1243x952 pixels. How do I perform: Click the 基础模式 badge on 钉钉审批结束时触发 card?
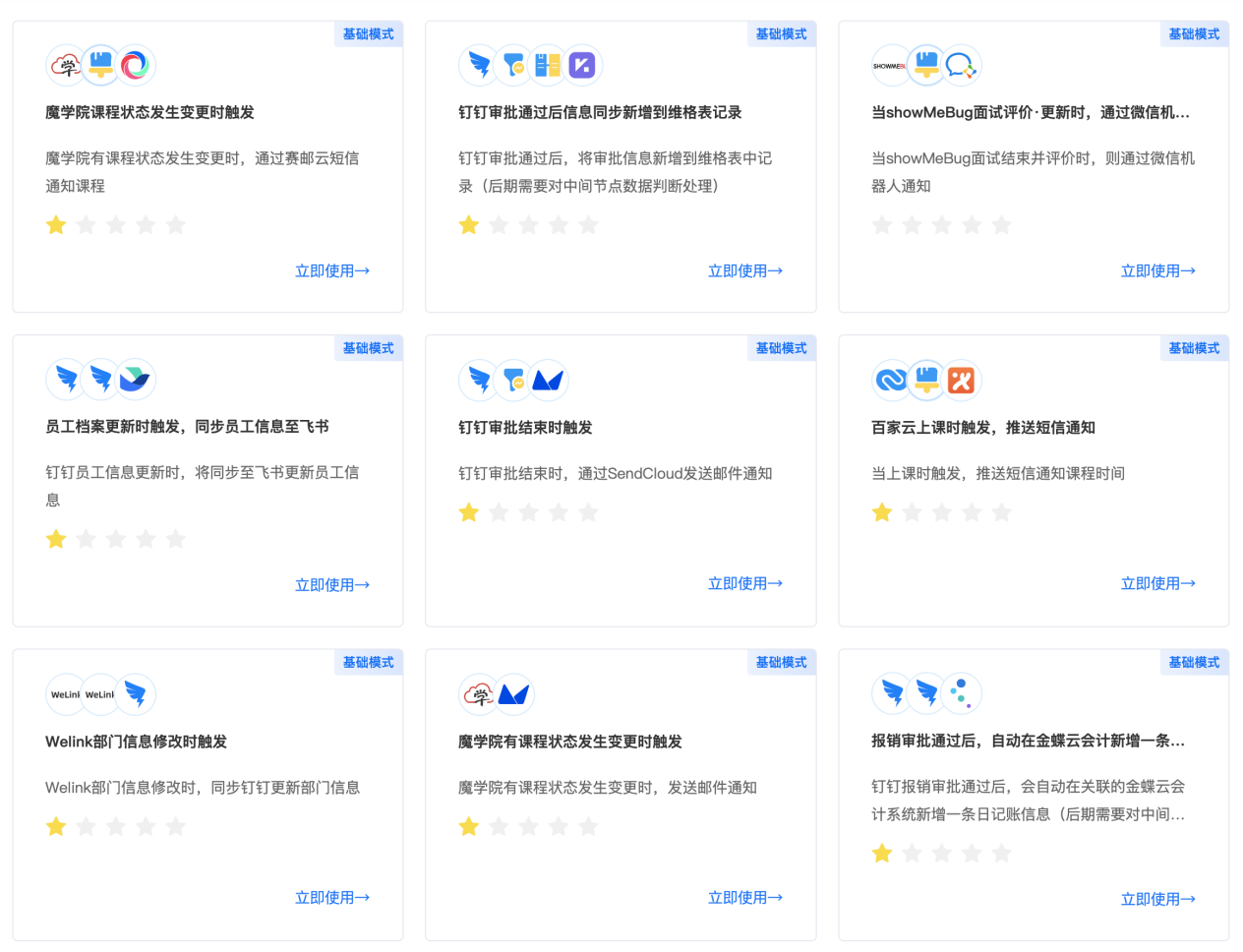(781, 348)
